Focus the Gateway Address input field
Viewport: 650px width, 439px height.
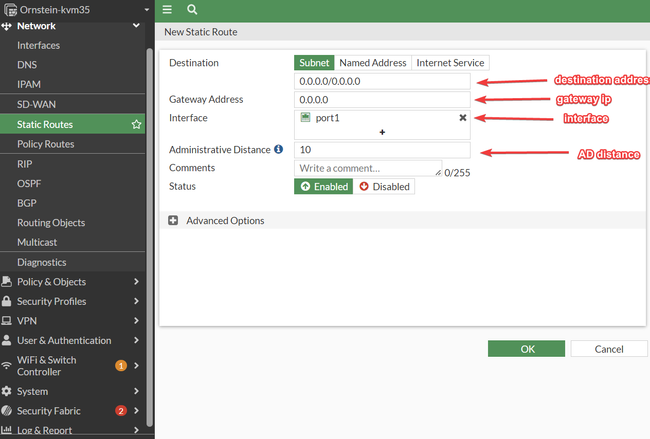pyautogui.click(x=382, y=99)
